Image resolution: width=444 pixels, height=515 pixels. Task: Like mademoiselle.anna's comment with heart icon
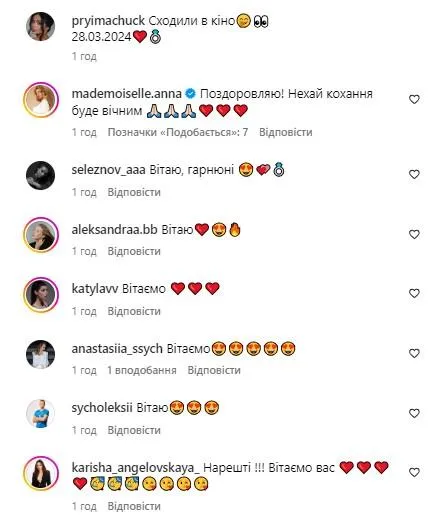click(x=414, y=99)
